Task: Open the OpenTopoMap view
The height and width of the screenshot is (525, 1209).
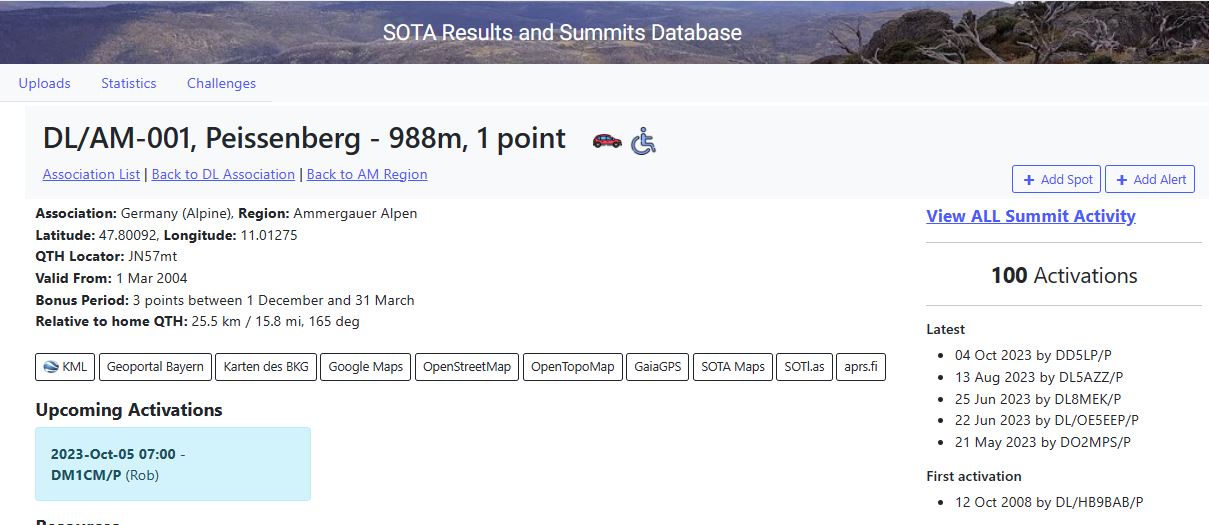Action: tap(572, 367)
